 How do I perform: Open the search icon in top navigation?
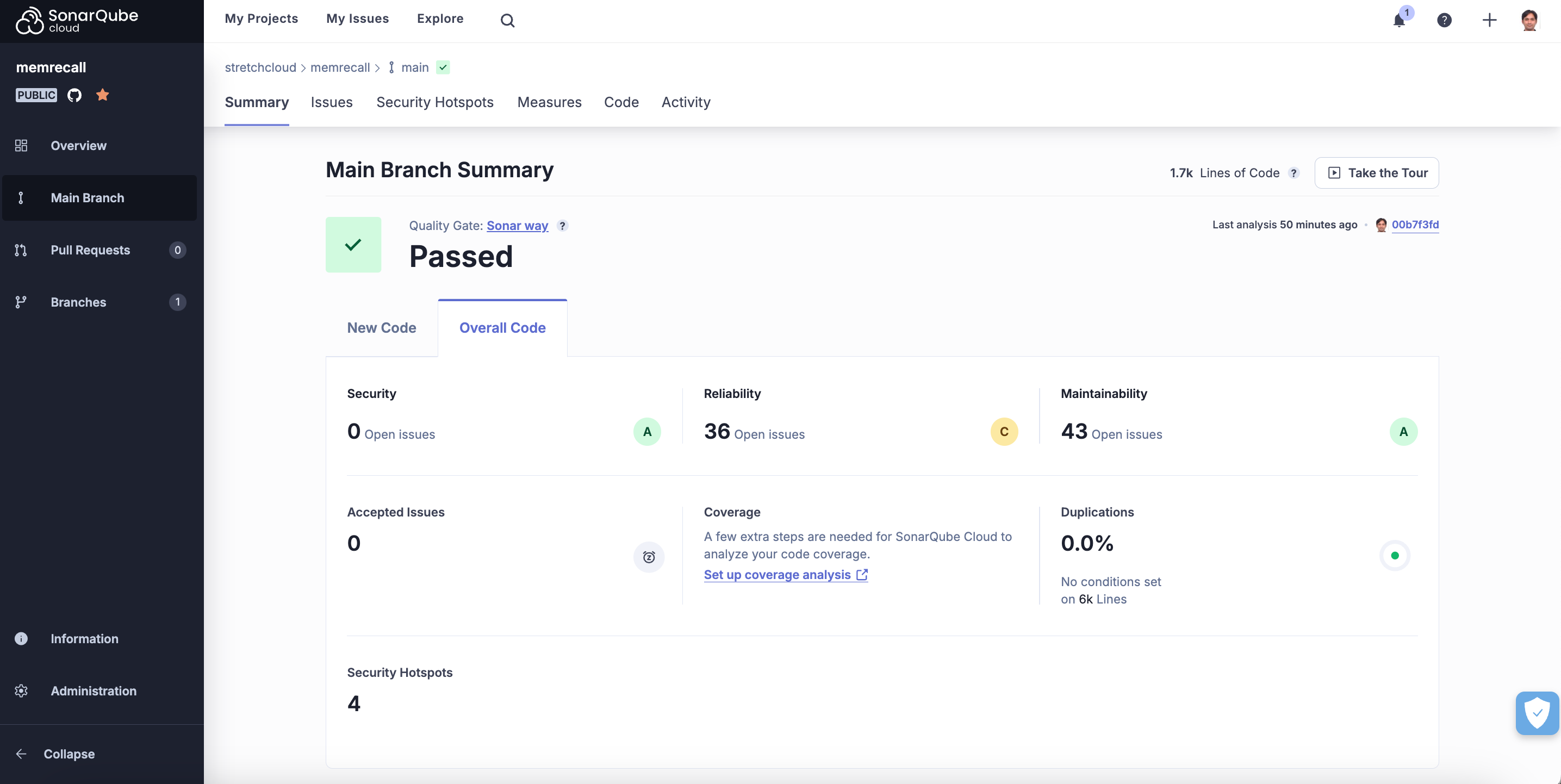click(x=507, y=20)
